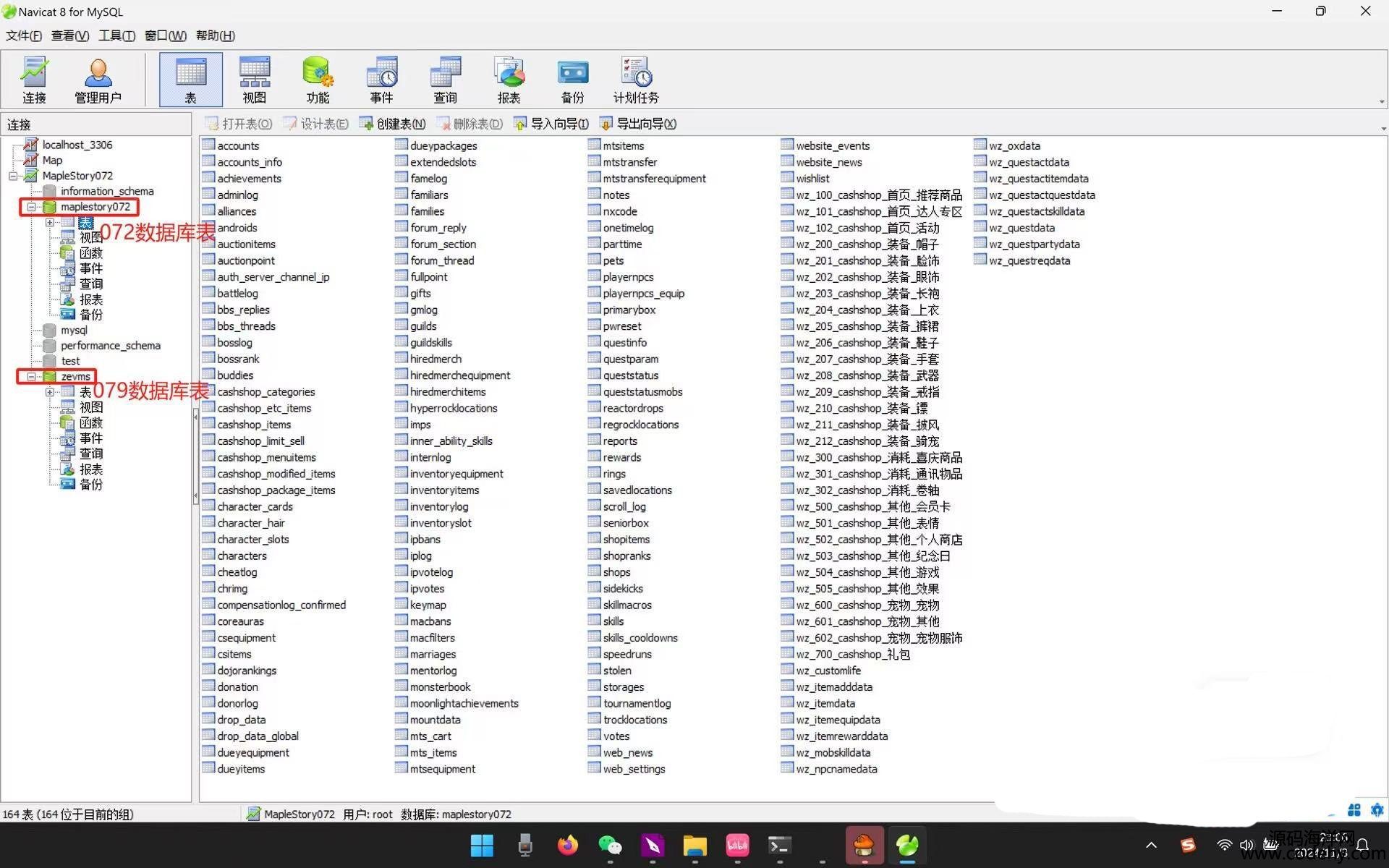
Task: Open the 备份 backup toolbar icon
Action: (x=572, y=80)
